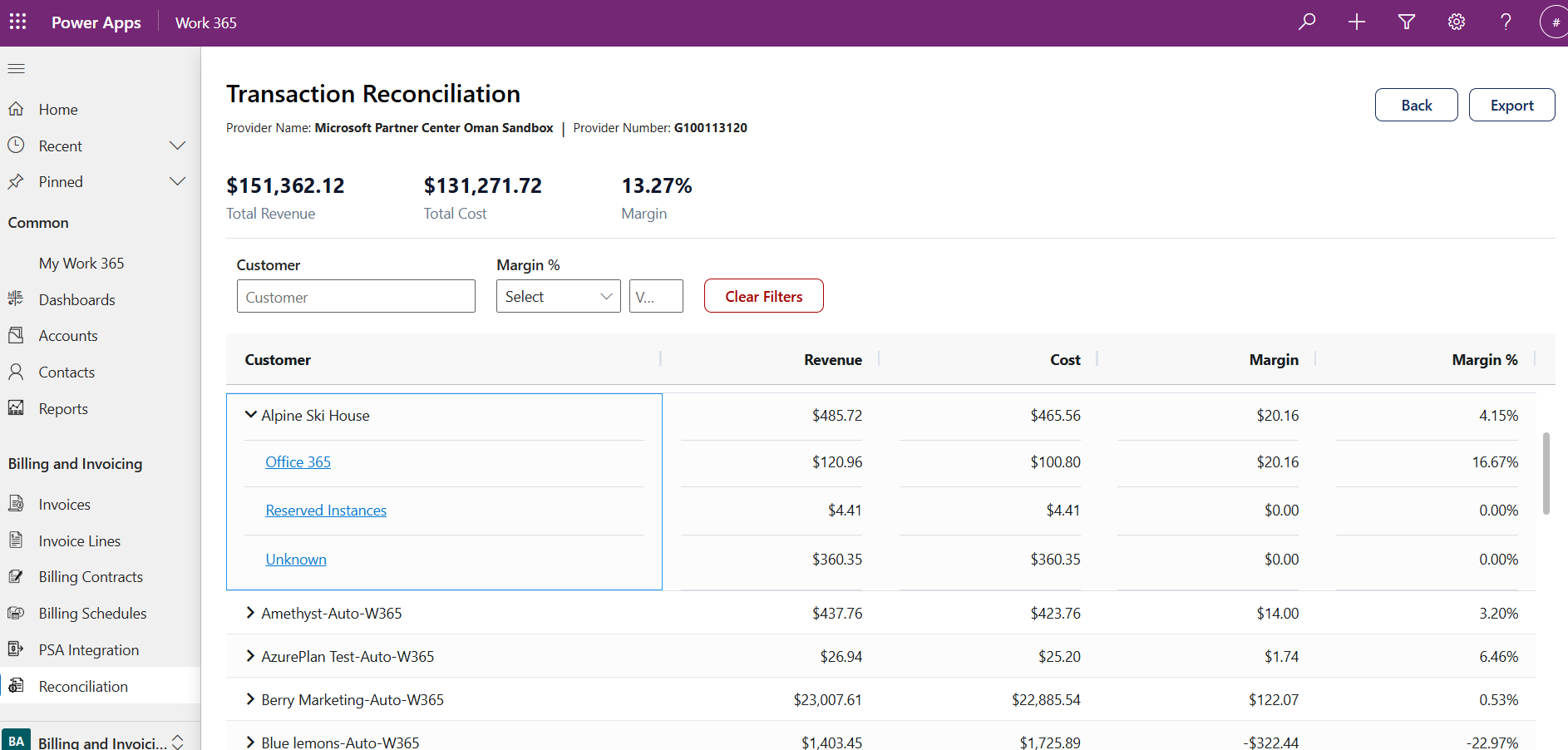Toggle the hamburger navigation menu
Screen dimensions: 1568x750
tap(17, 68)
